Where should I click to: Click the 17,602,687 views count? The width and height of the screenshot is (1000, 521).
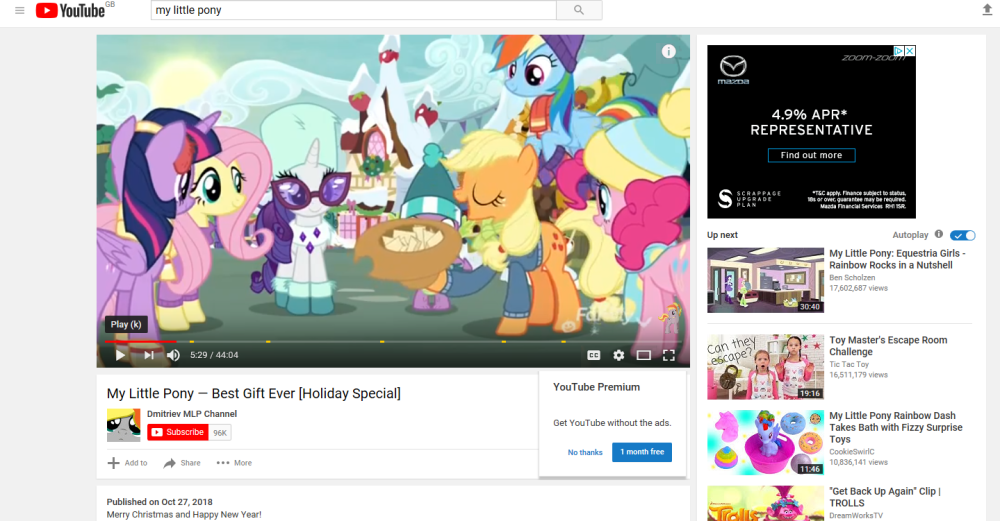click(858, 288)
